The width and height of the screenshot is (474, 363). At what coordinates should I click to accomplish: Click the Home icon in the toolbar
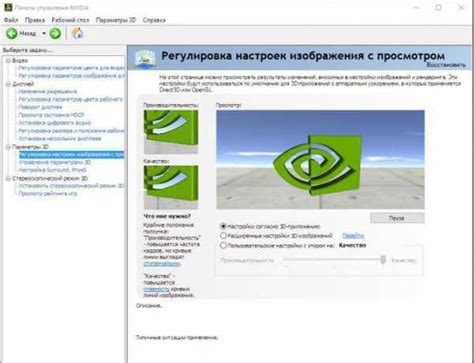point(77,33)
